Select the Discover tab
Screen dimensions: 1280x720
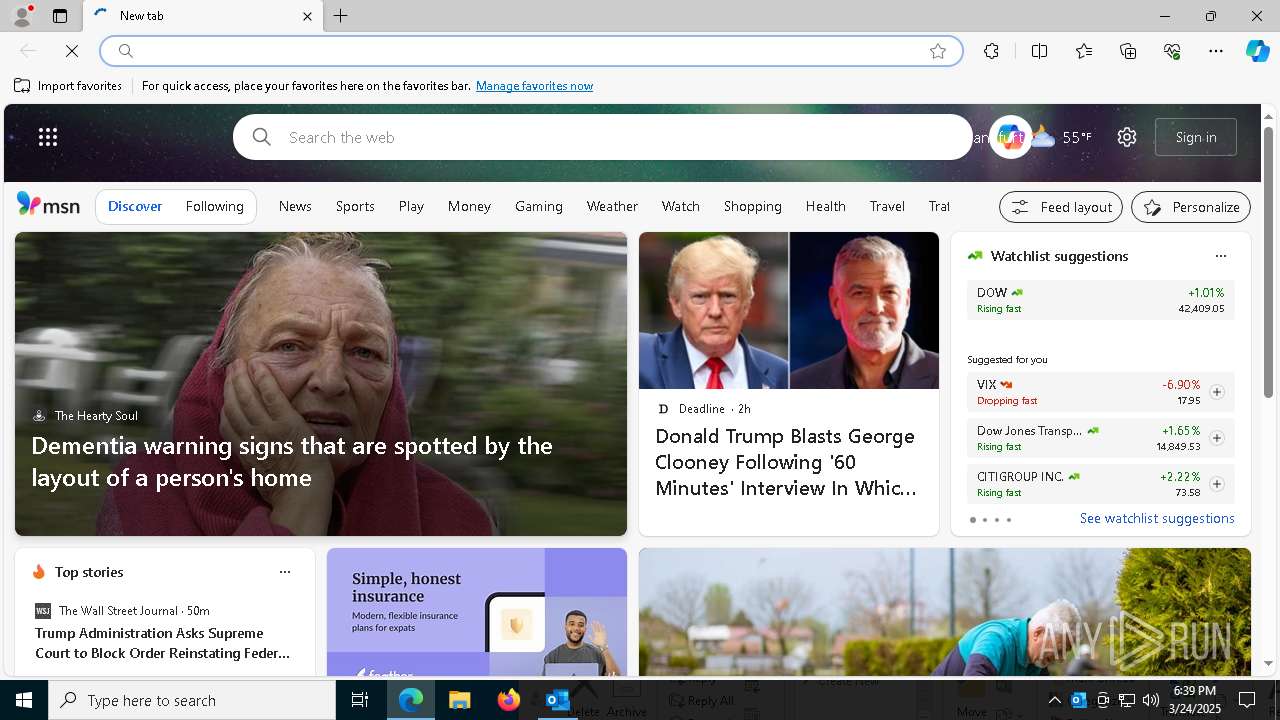(135, 206)
